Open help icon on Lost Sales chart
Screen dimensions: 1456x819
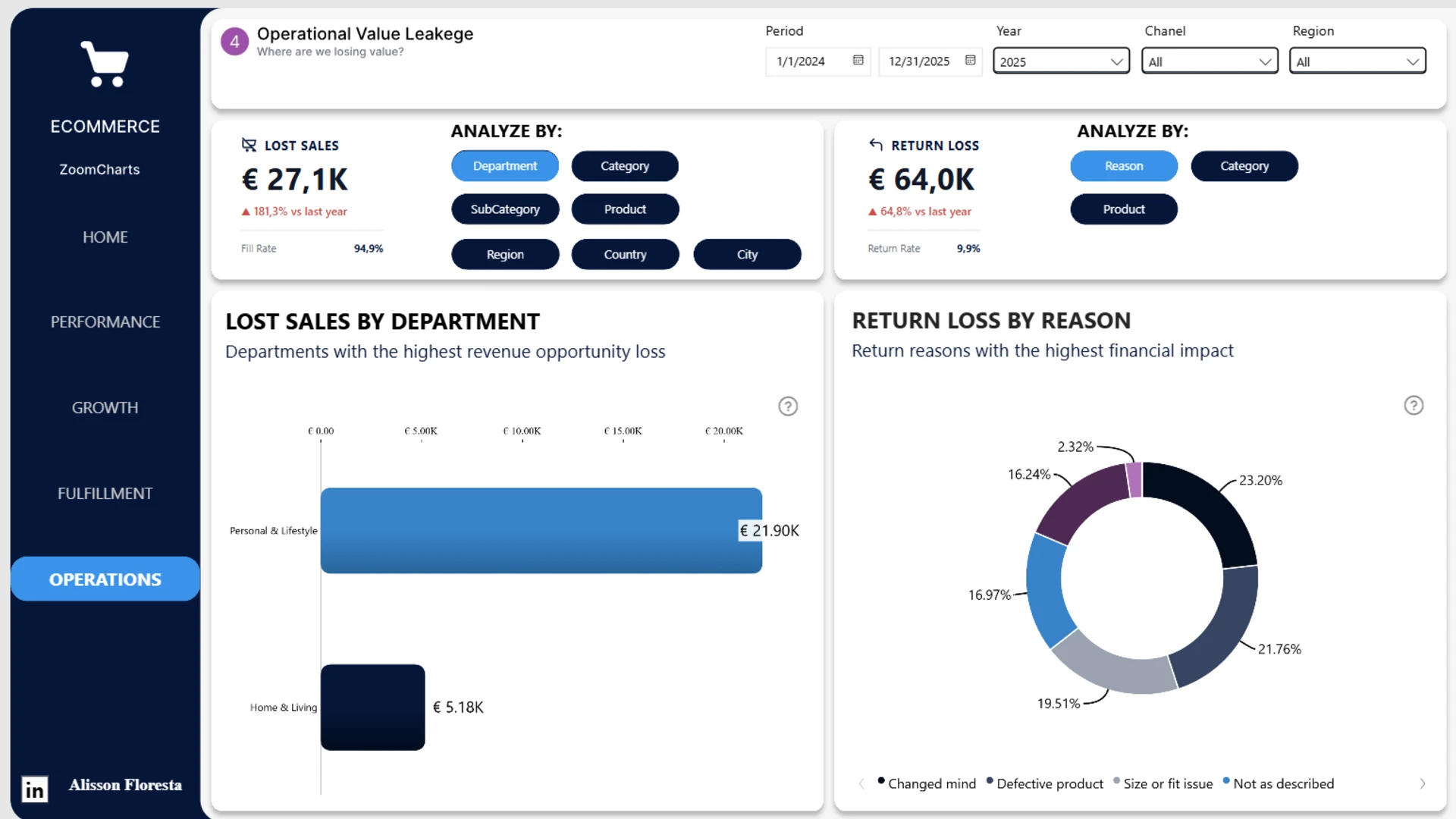788,406
